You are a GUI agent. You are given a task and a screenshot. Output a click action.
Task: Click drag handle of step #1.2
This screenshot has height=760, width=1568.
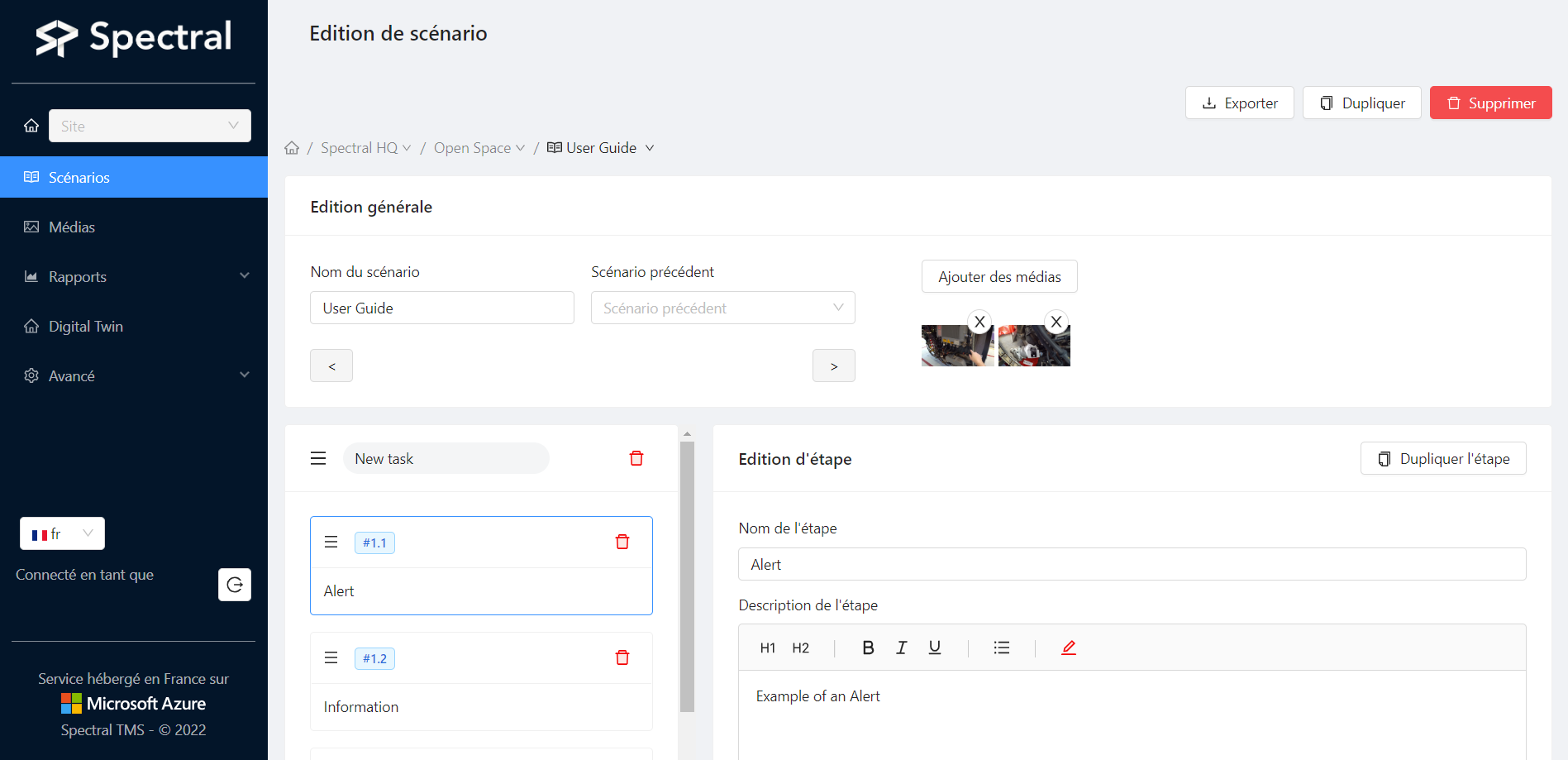click(x=331, y=657)
